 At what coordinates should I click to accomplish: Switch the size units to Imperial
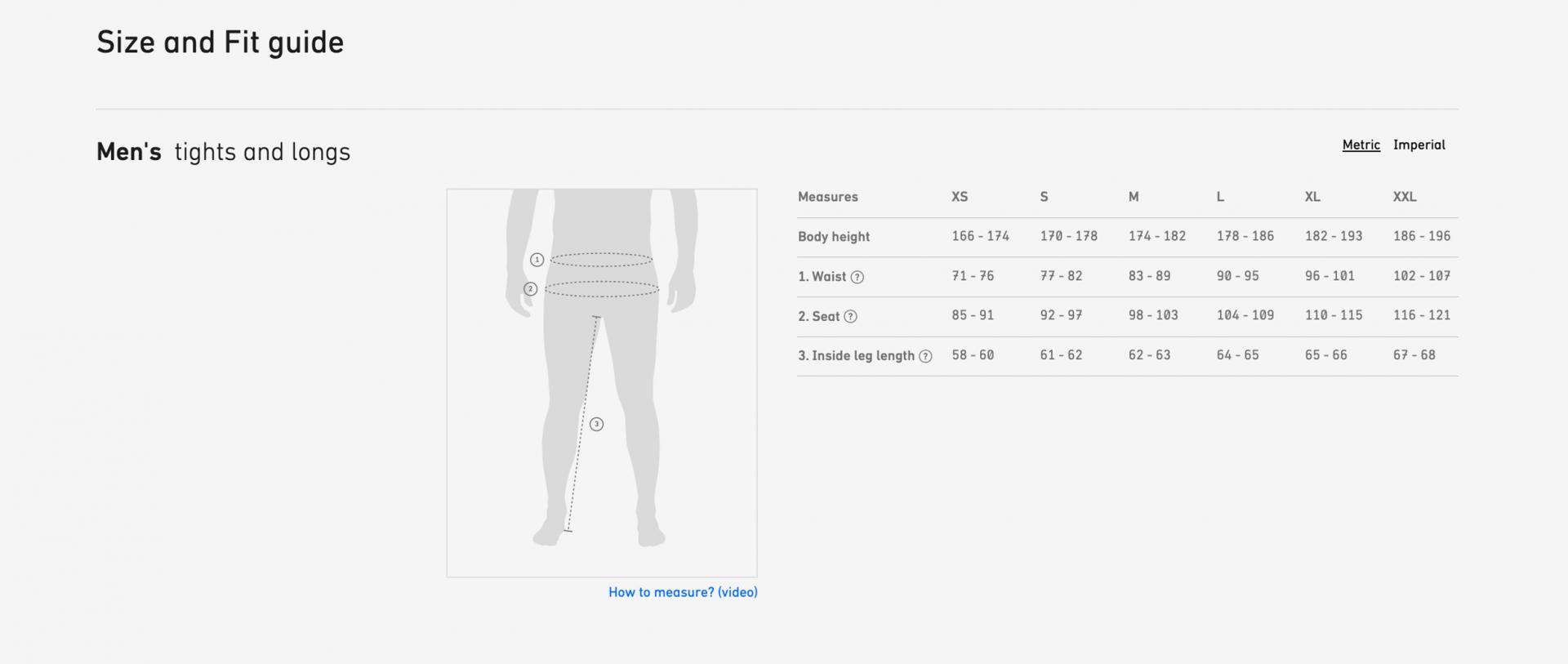tap(1419, 145)
